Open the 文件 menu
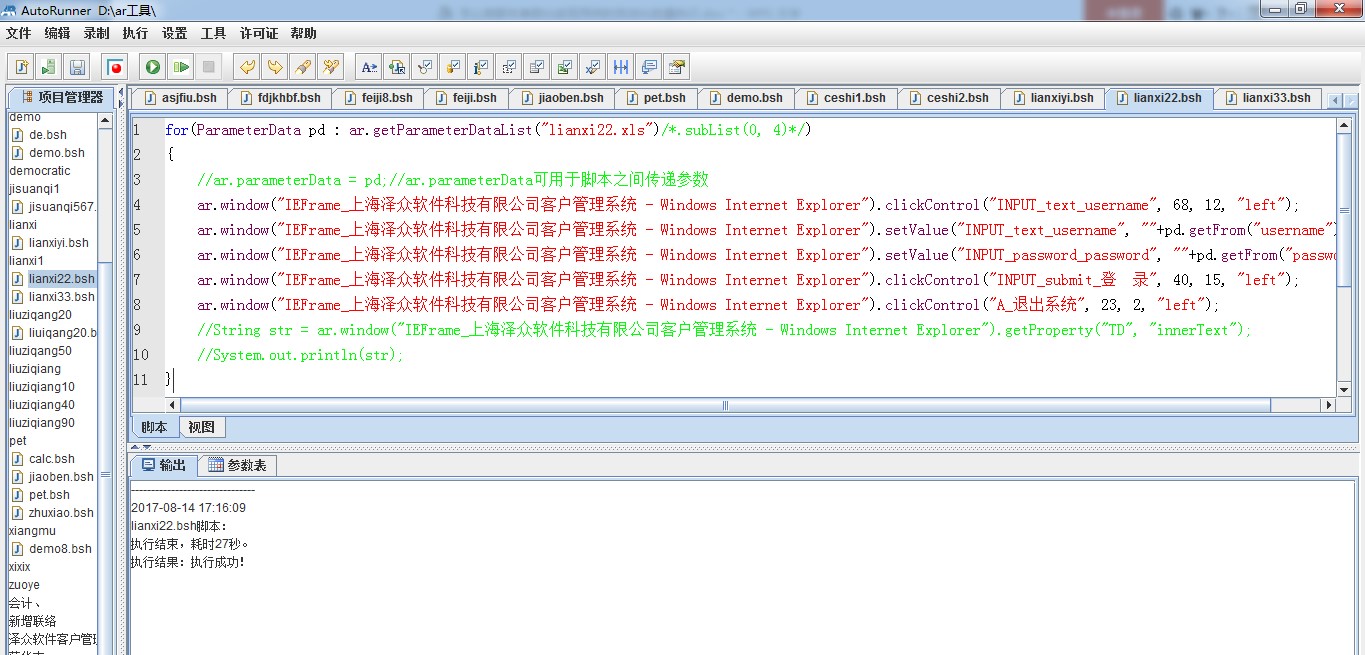 (x=18, y=33)
